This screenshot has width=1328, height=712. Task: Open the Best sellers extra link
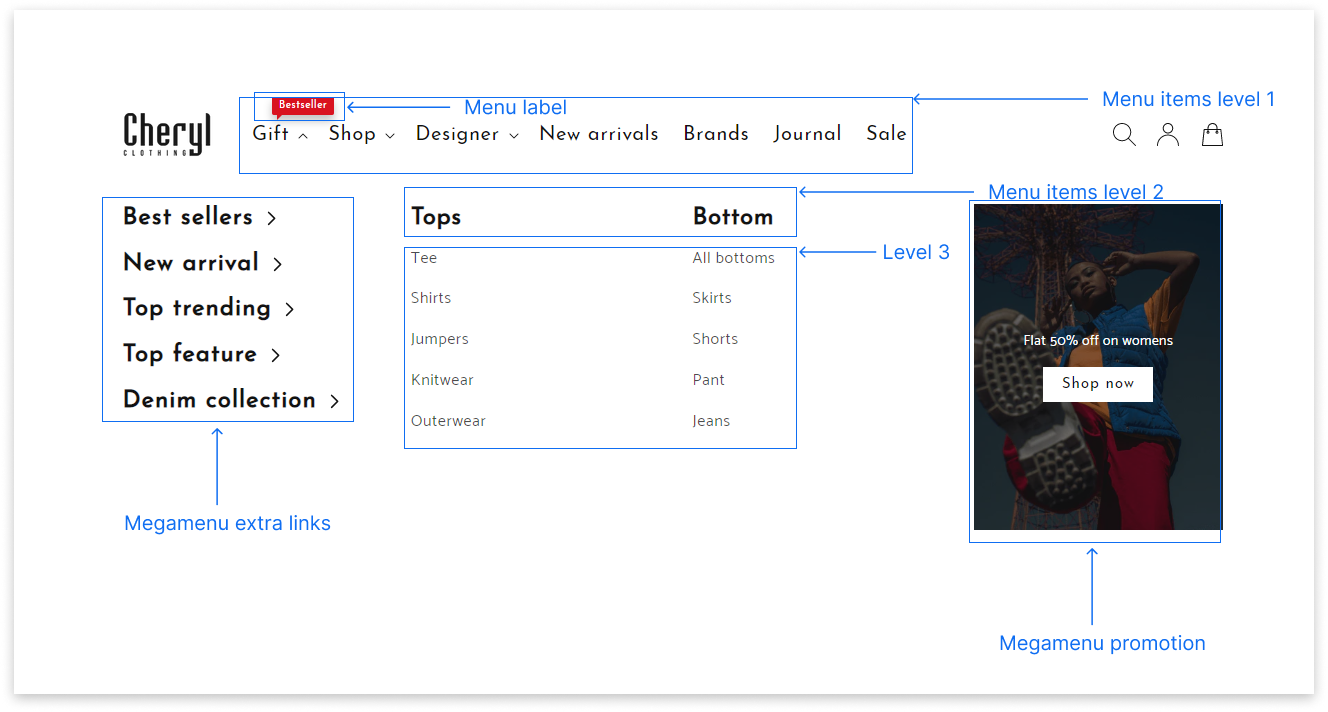point(188,217)
